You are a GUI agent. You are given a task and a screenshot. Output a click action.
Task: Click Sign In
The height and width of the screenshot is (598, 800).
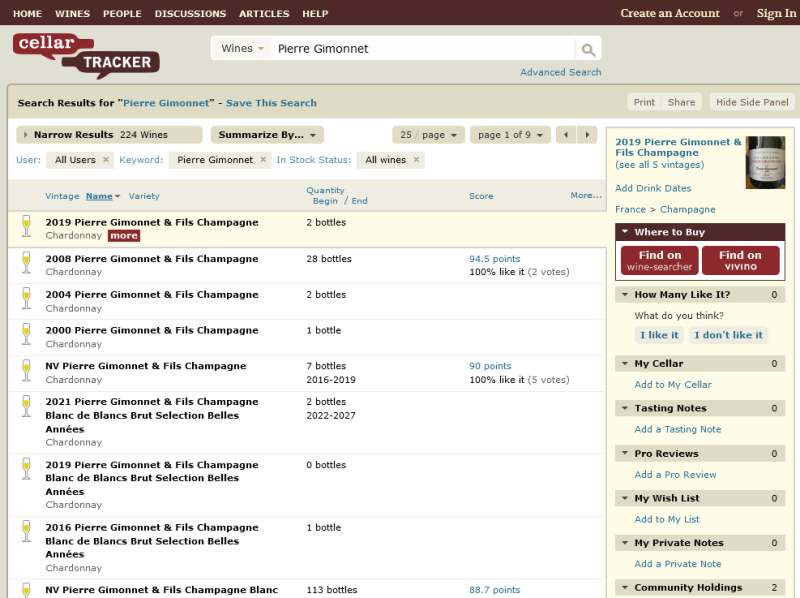pyautogui.click(x=777, y=13)
